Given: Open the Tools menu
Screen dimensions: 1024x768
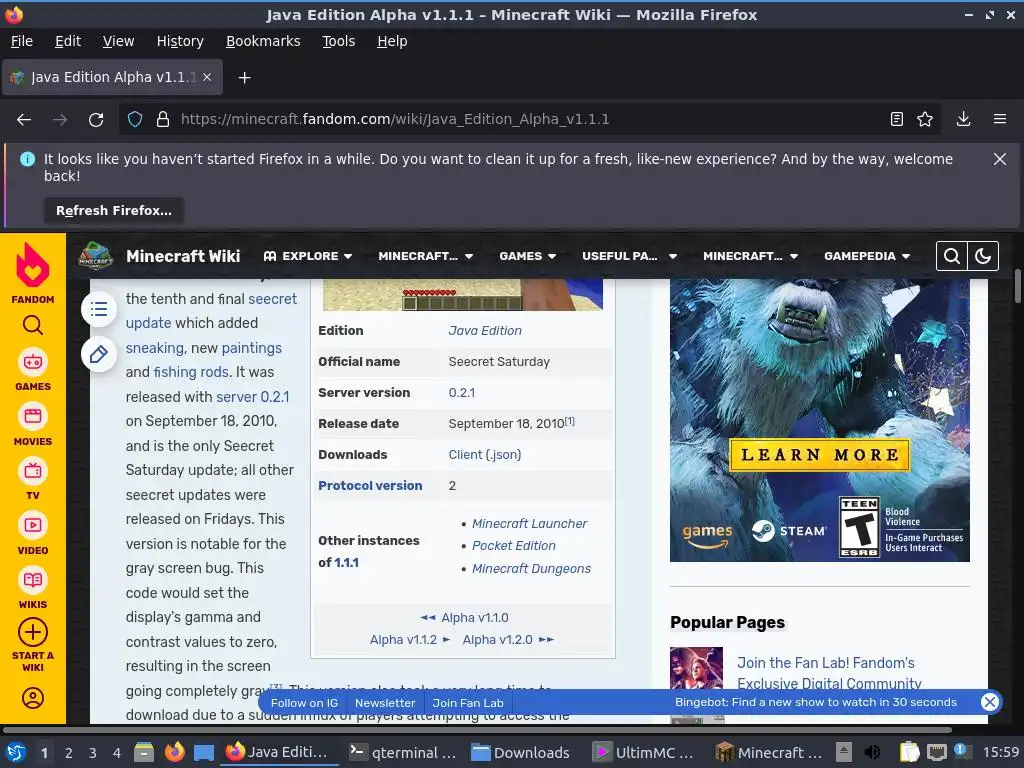Looking at the screenshot, I should 338,41.
